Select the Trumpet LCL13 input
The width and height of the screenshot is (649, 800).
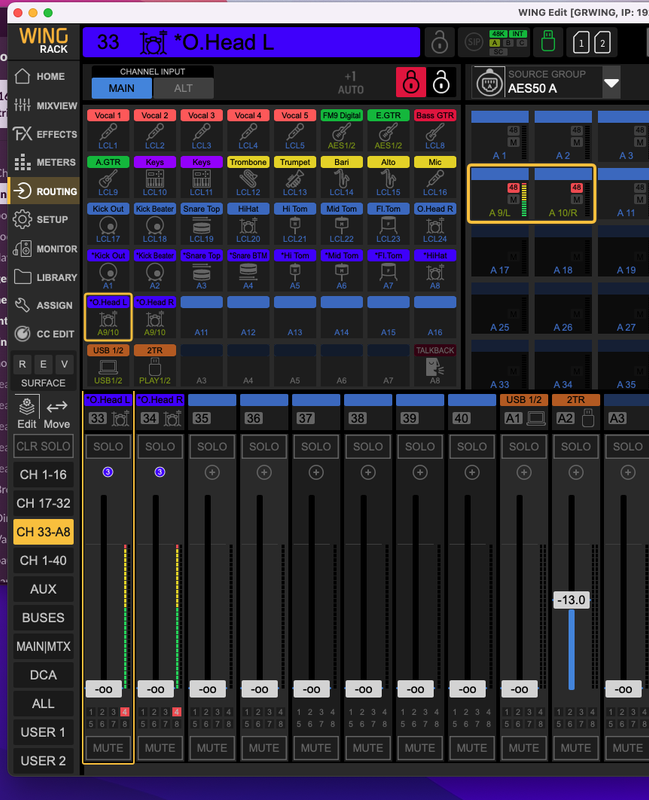click(295, 177)
